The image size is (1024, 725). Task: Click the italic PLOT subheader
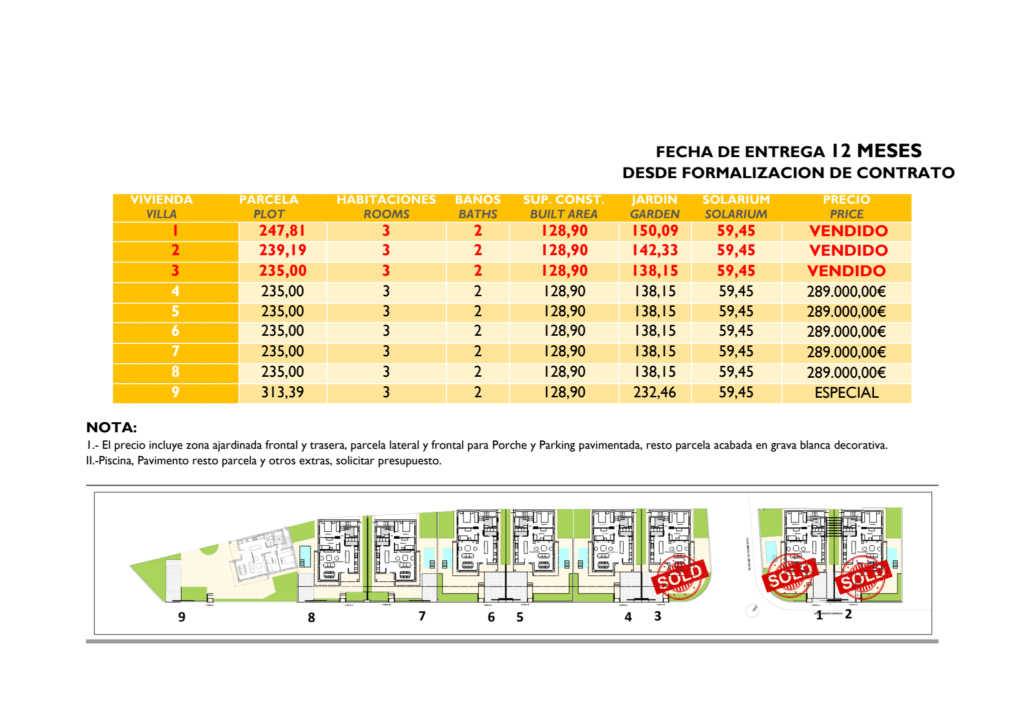pos(268,214)
